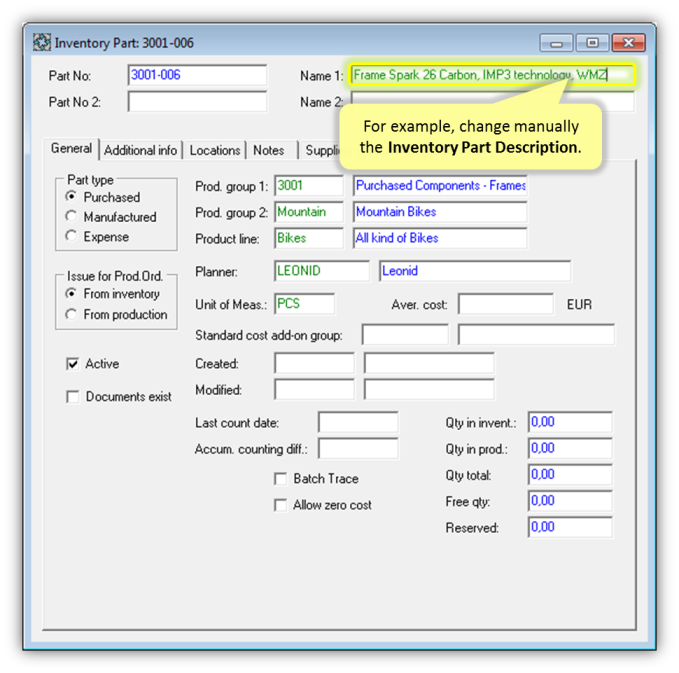Click the Unit of Meas. field PCS
679x673 pixels.
click(304, 304)
